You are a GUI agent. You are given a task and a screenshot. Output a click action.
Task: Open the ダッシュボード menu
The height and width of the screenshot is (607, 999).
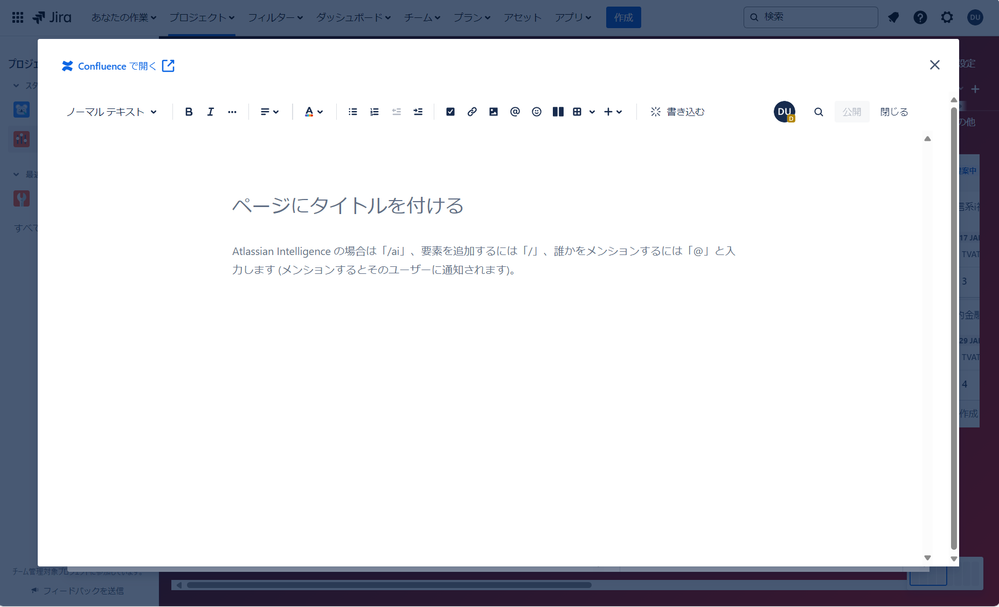[354, 17]
